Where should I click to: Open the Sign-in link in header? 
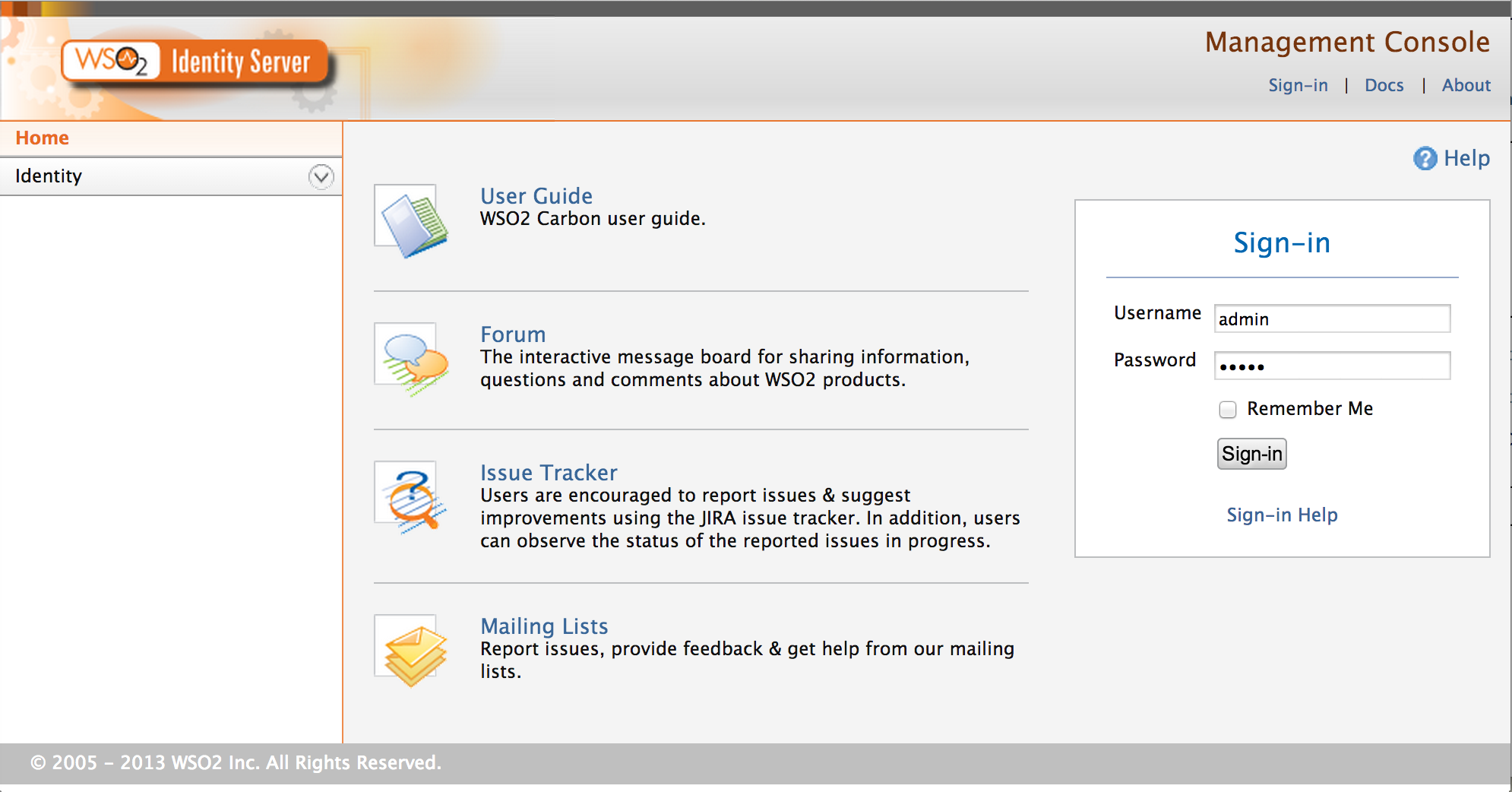coord(1298,85)
